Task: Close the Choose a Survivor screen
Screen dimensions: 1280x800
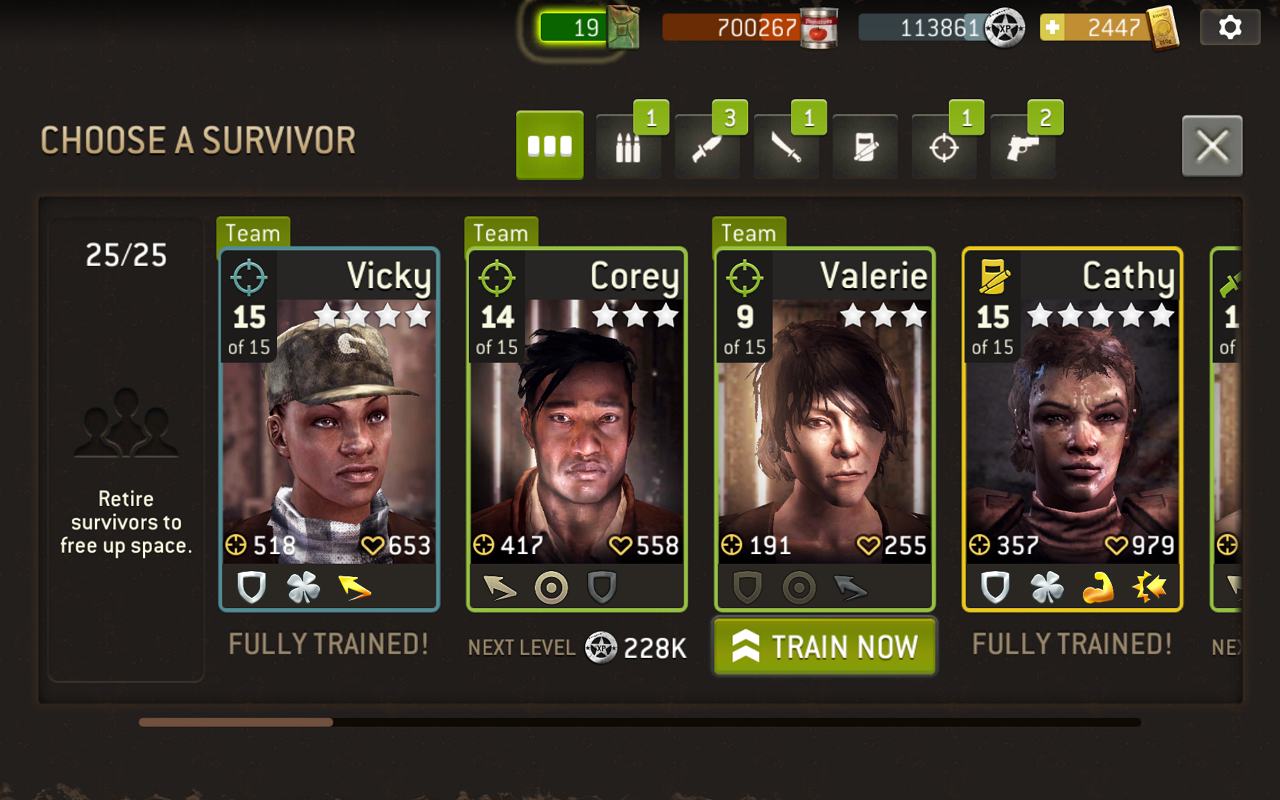Action: (1212, 147)
